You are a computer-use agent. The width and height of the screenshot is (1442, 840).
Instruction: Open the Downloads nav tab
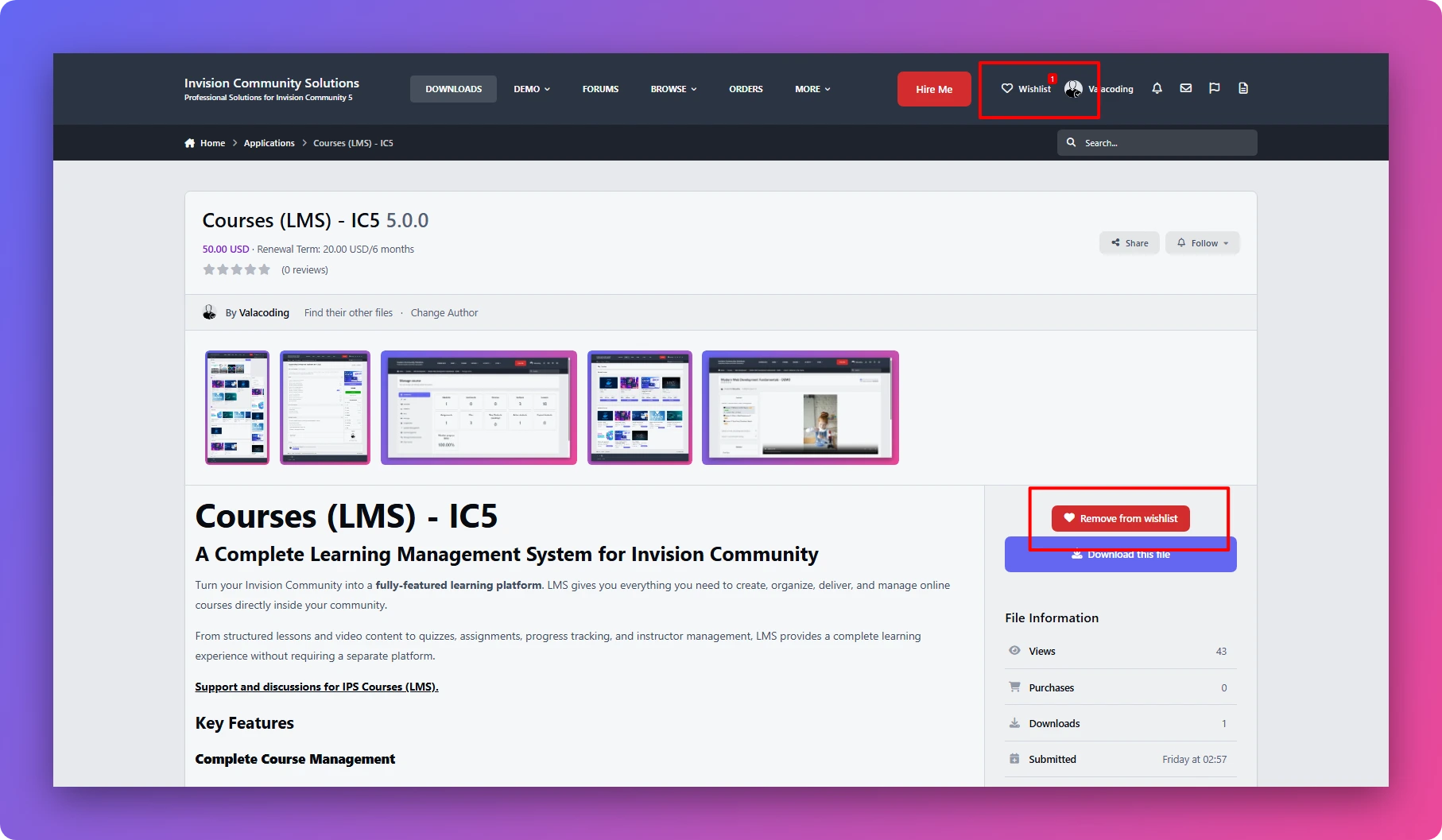point(453,89)
